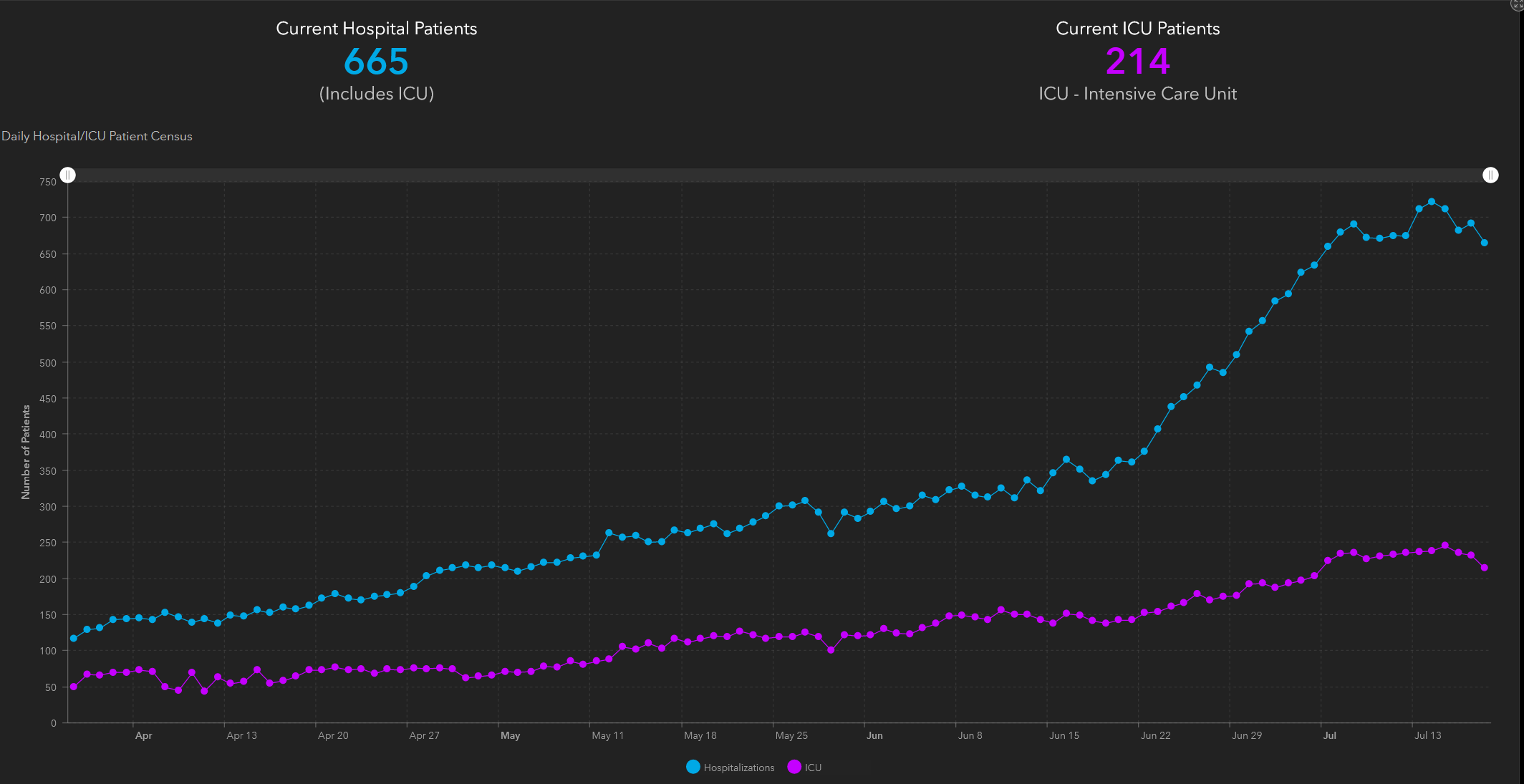Click the Current Hospital Patients heading

[x=377, y=29]
